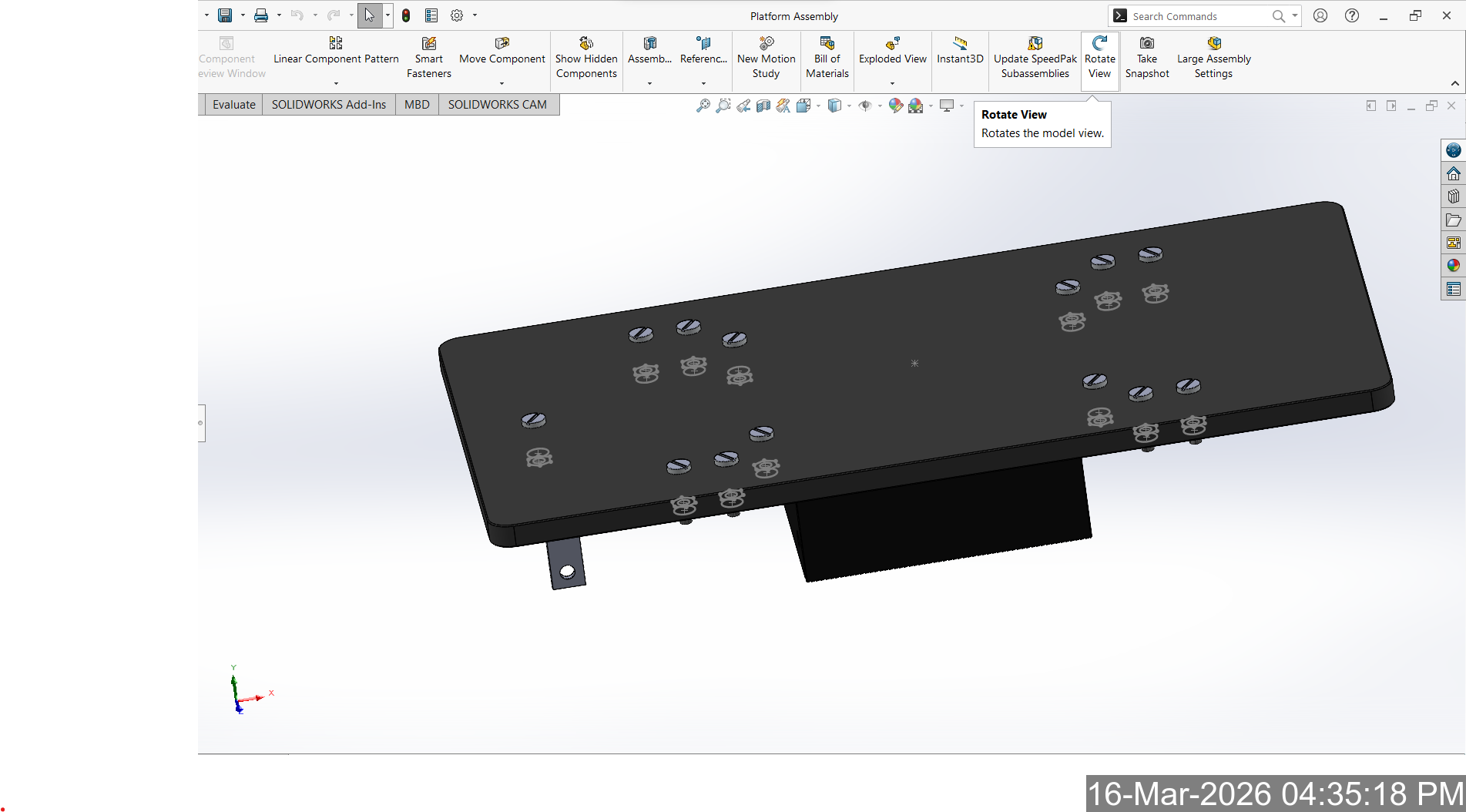
Task: Toggle the Select cursor tool
Action: (370, 15)
